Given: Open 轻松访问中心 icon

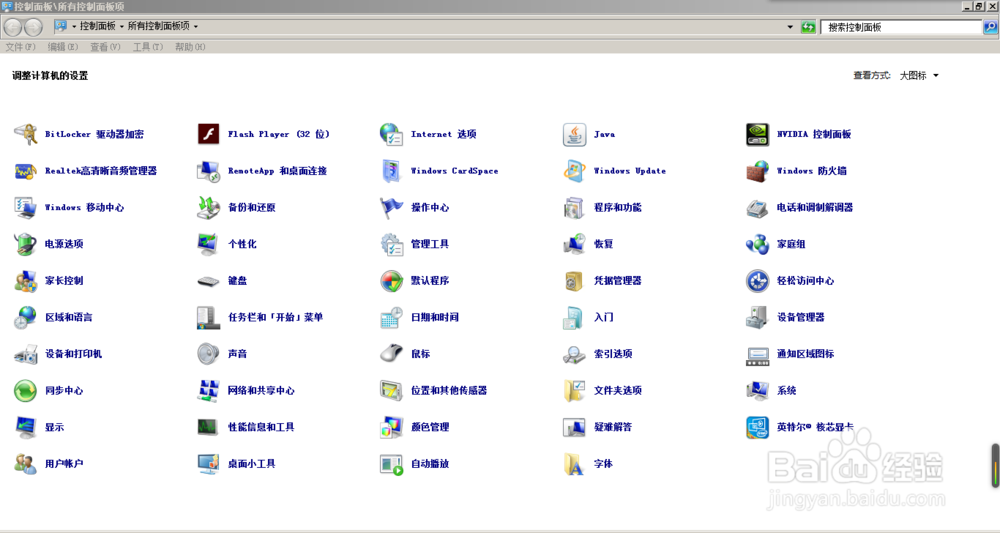Looking at the screenshot, I should coord(757,281).
